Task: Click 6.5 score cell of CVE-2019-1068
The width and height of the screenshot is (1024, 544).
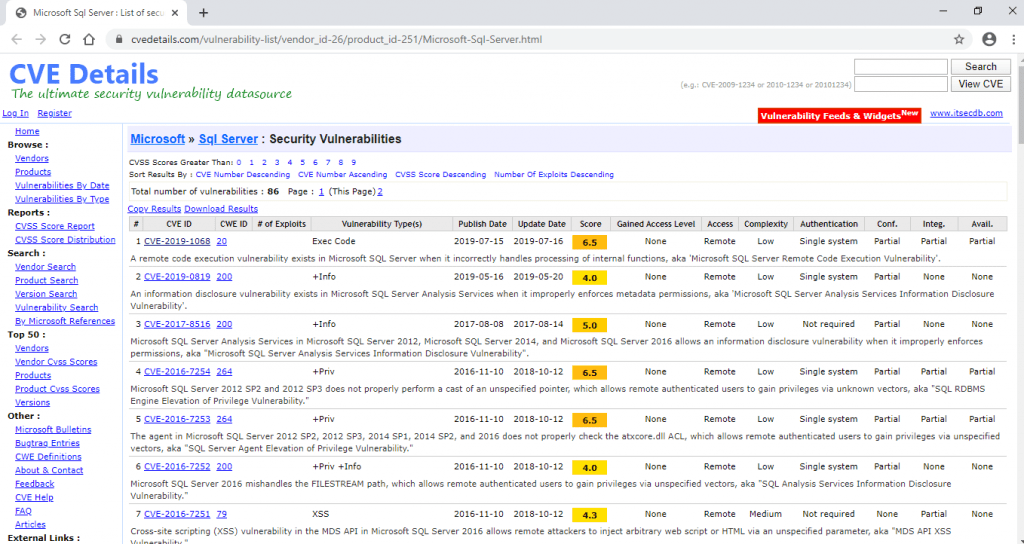Action: click(590, 242)
